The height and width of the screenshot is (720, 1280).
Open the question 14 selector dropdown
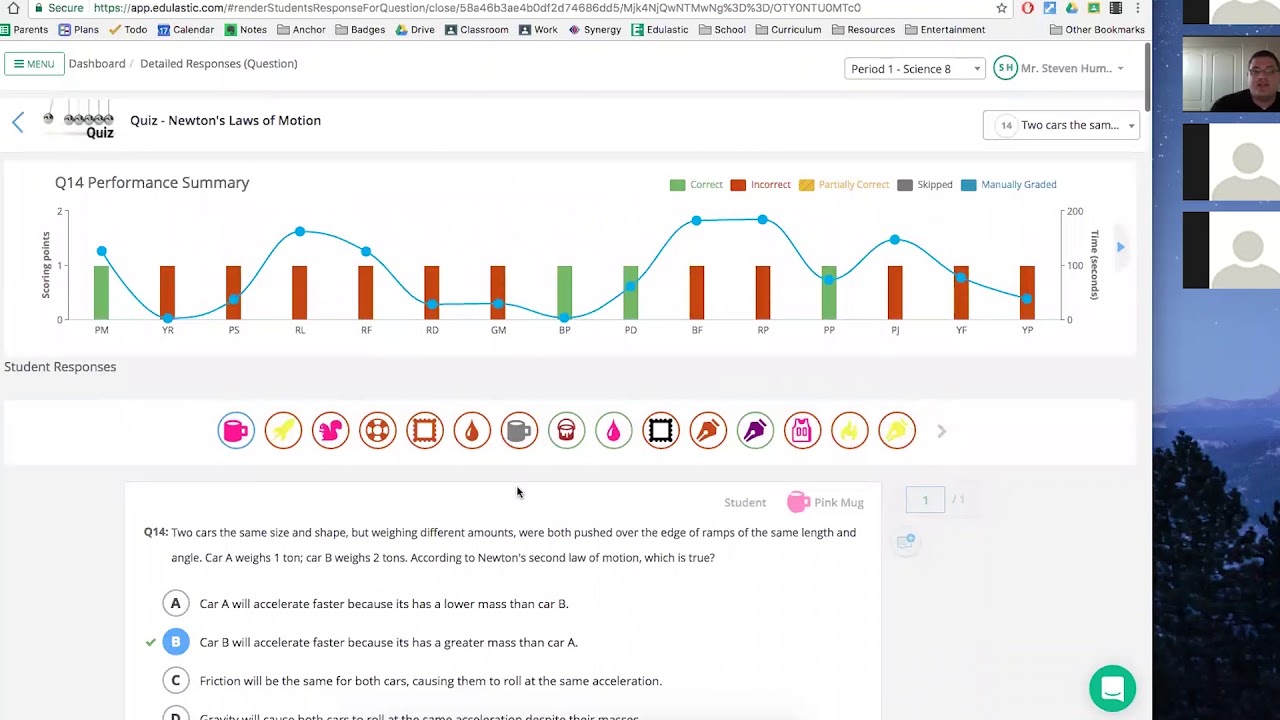tap(1061, 125)
